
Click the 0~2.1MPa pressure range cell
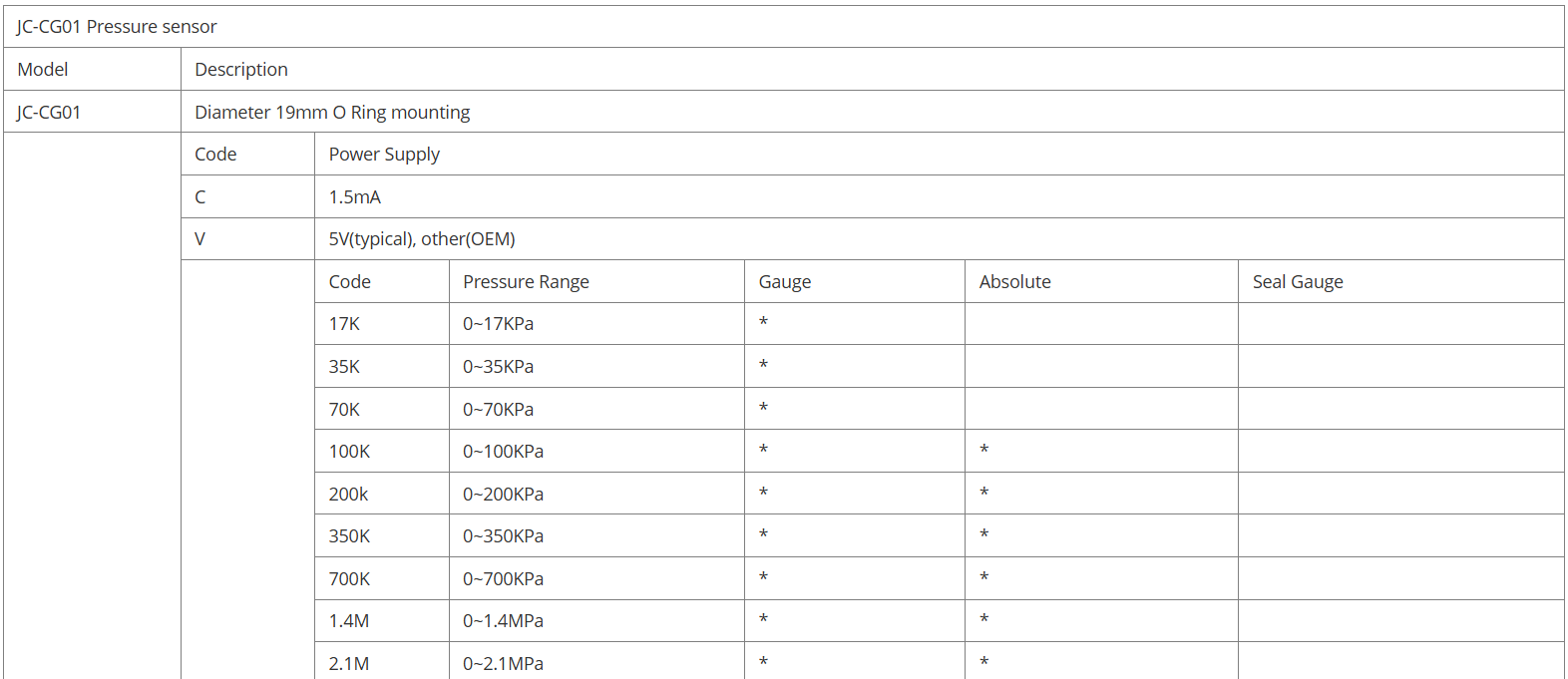tap(503, 664)
